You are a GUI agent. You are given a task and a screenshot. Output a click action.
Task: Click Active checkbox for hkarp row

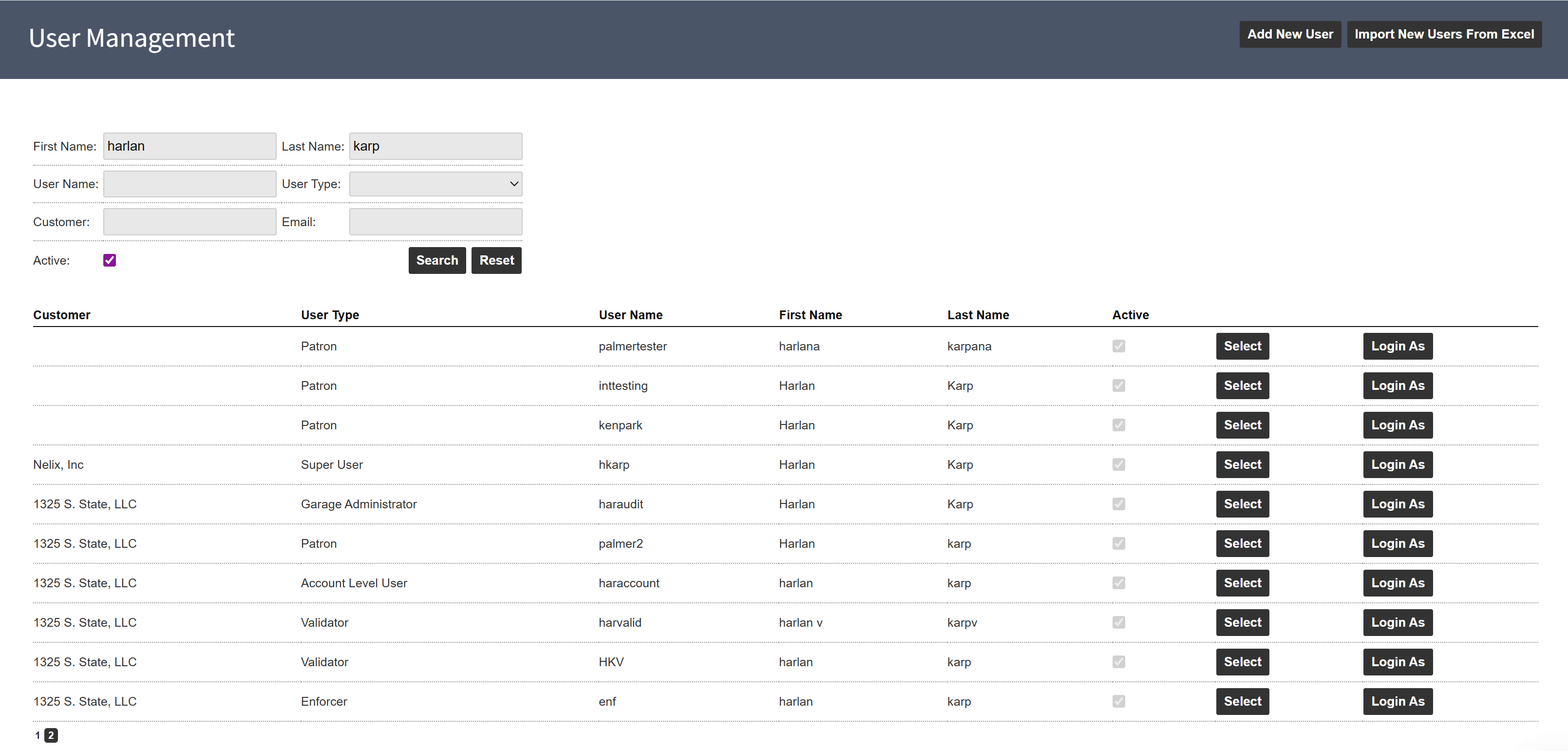click(x=1118, y=464)
